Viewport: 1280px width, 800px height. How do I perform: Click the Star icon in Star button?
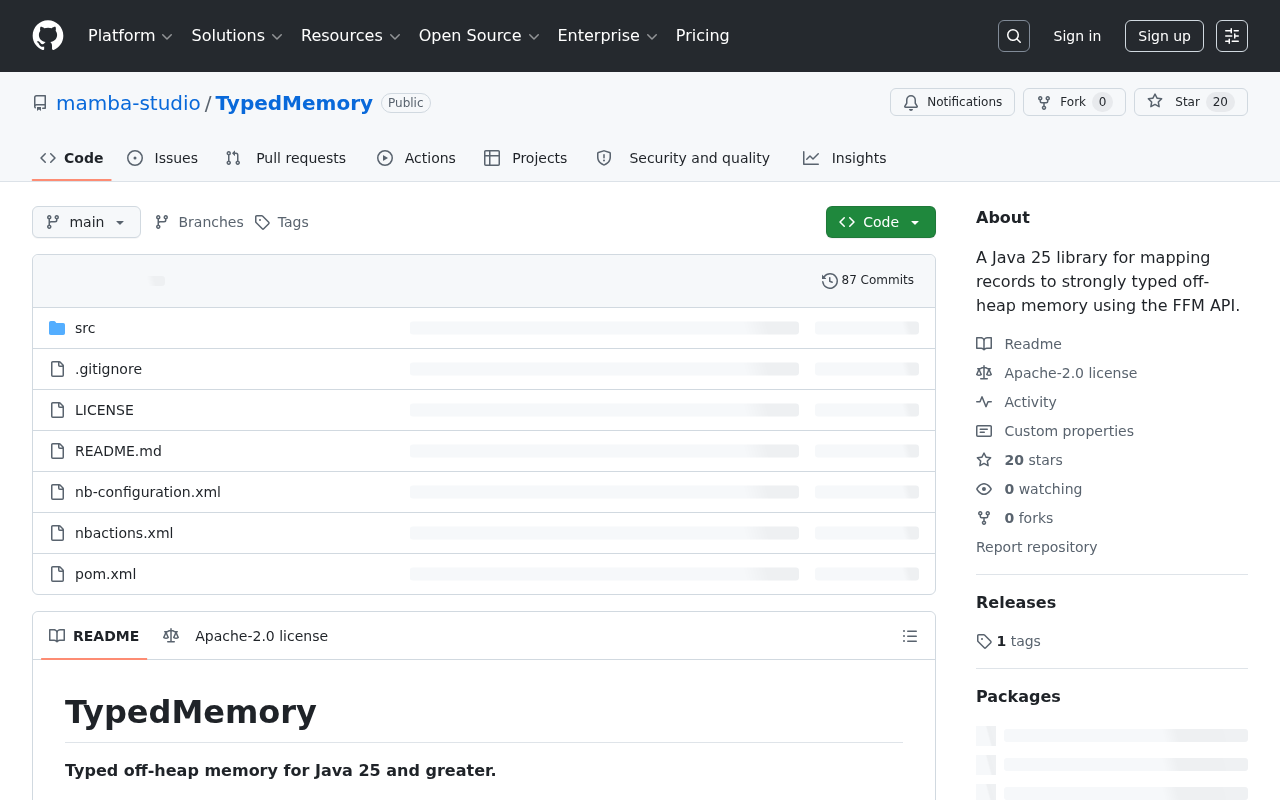point(1155,101)
